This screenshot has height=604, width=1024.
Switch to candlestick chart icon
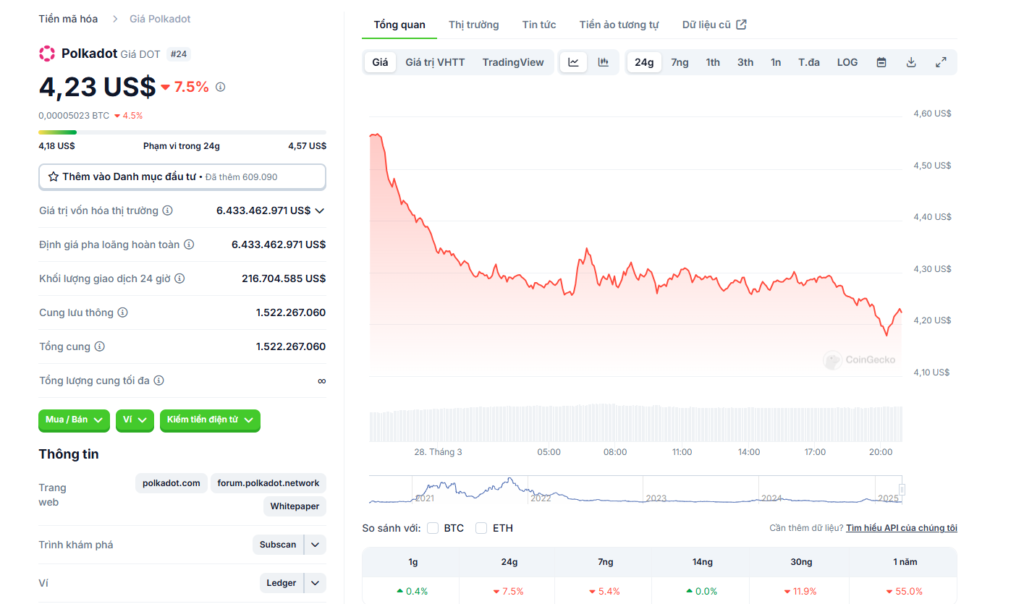(603, 62)
